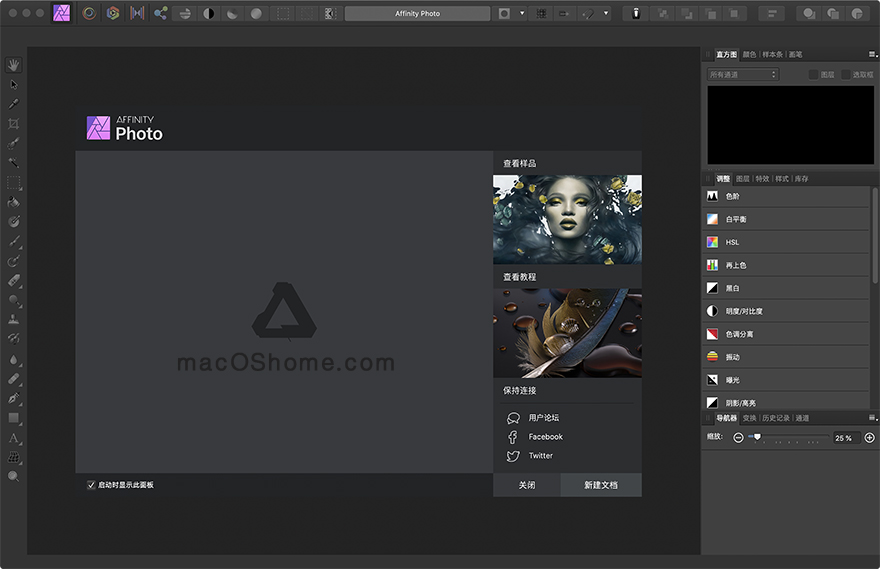Select the Color Picker eyedropper tool

tap(13, 104)
